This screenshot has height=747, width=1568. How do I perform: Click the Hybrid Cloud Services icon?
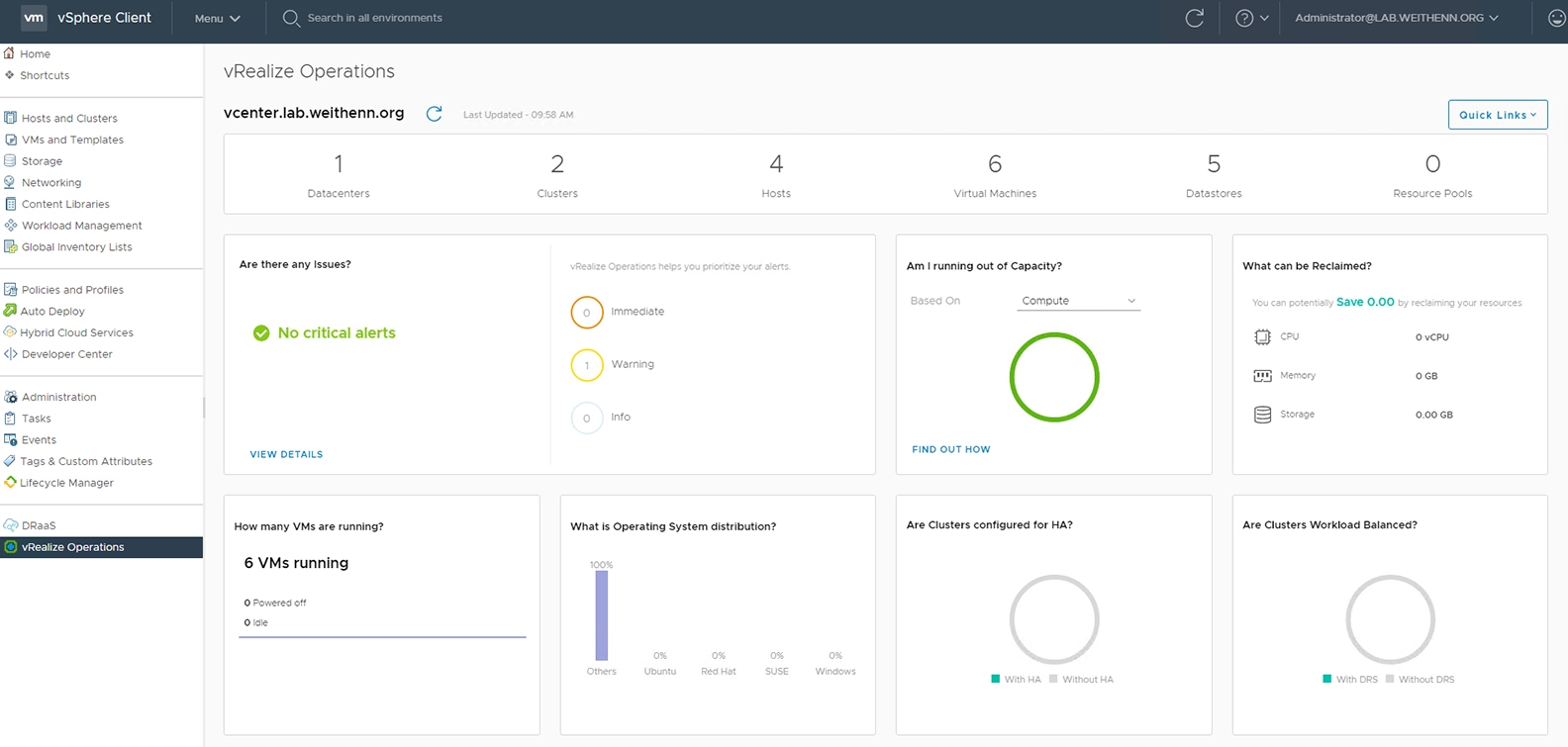(10, 332)
